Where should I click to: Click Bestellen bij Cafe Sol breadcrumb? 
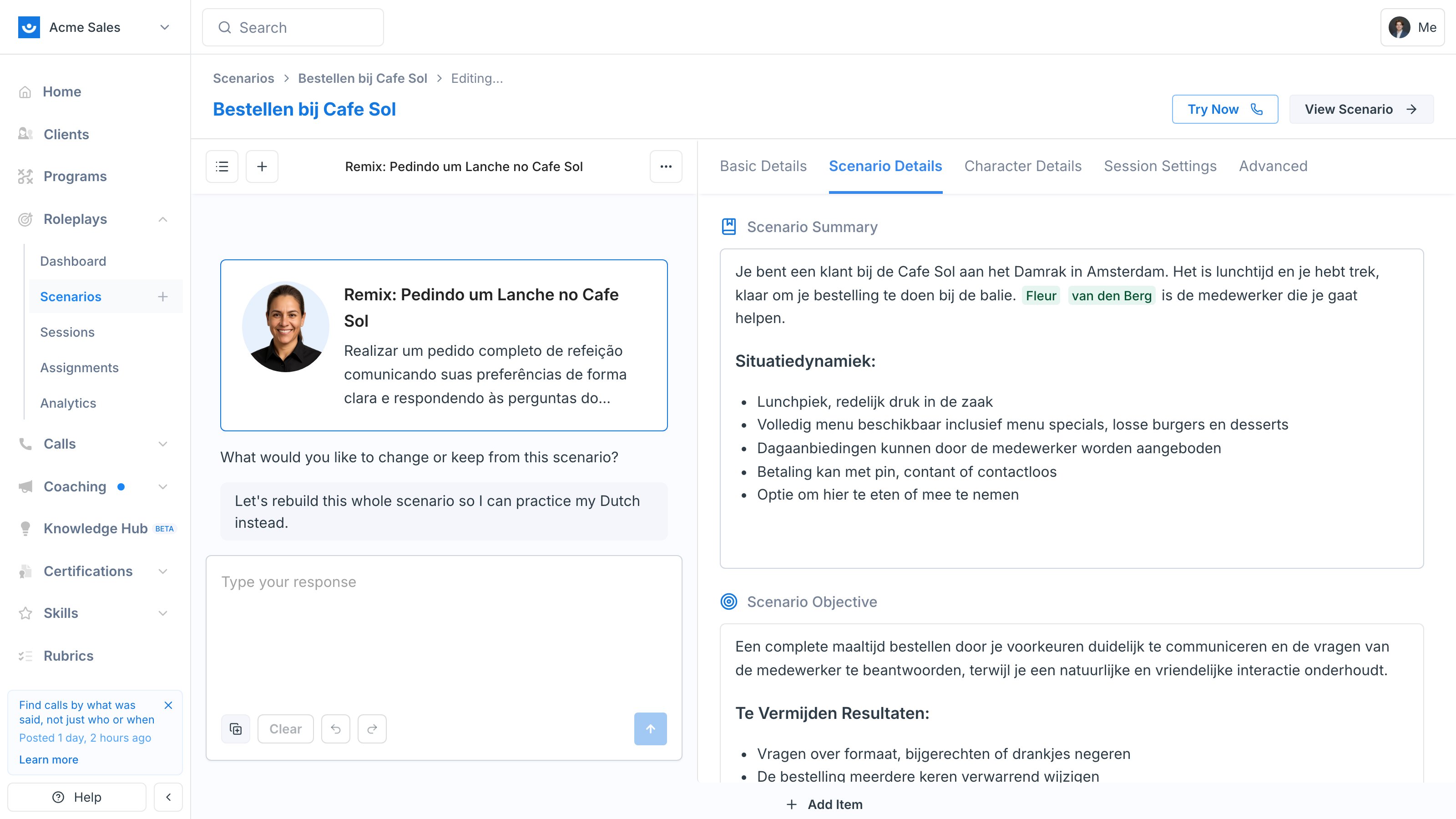coord(362,78)
